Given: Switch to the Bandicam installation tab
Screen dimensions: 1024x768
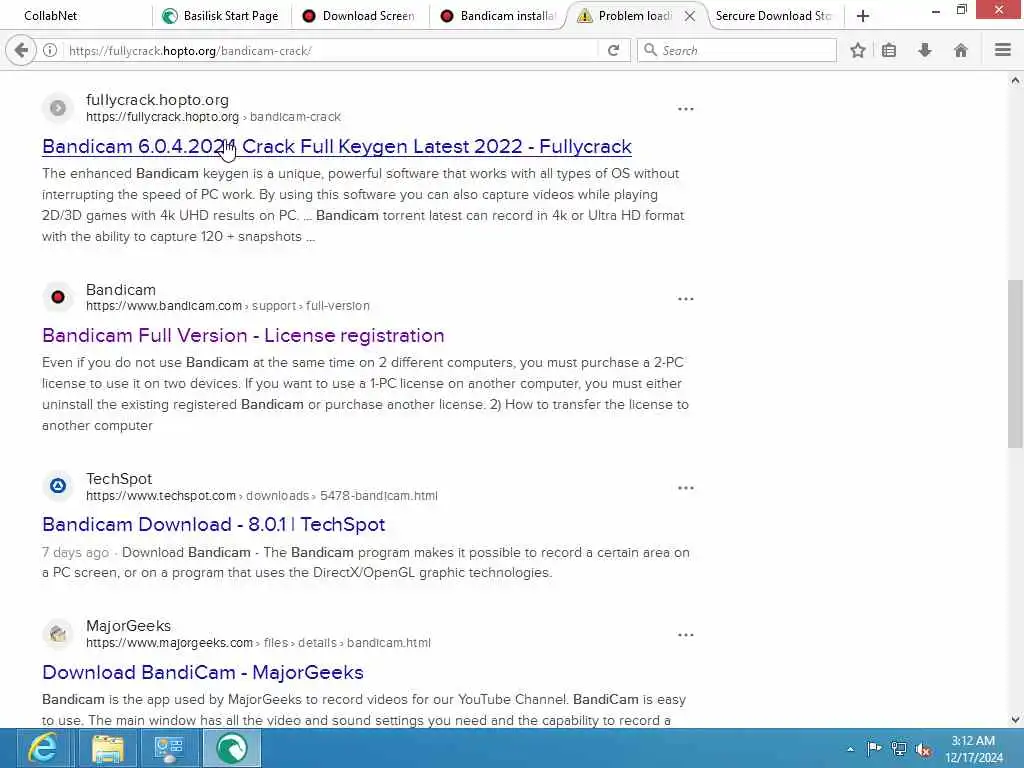Looking at the screenshot, I should [498, 16].
